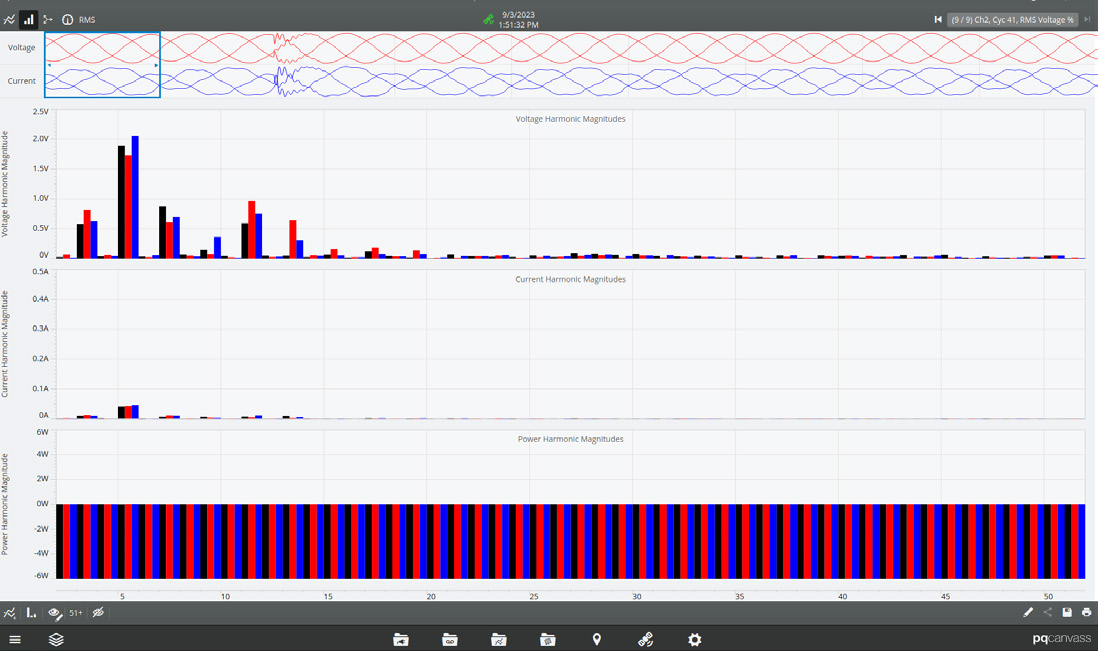The image size is (1098, 651).
Task: Open the settings gear
Action: coord(695,640)
